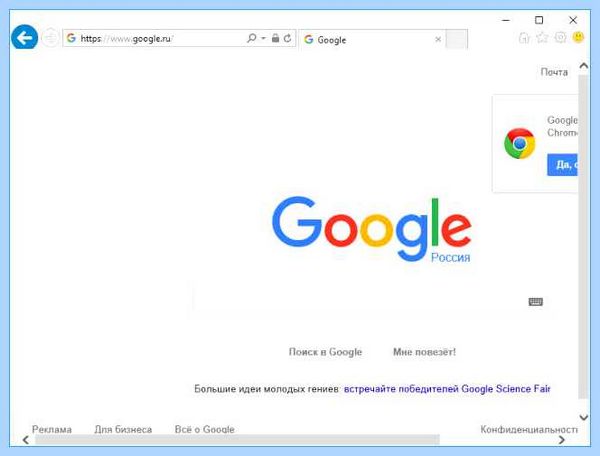The image size is (600, 456).
Task: Click the Мне повезёт! button
Action: (x=424, y=352)
